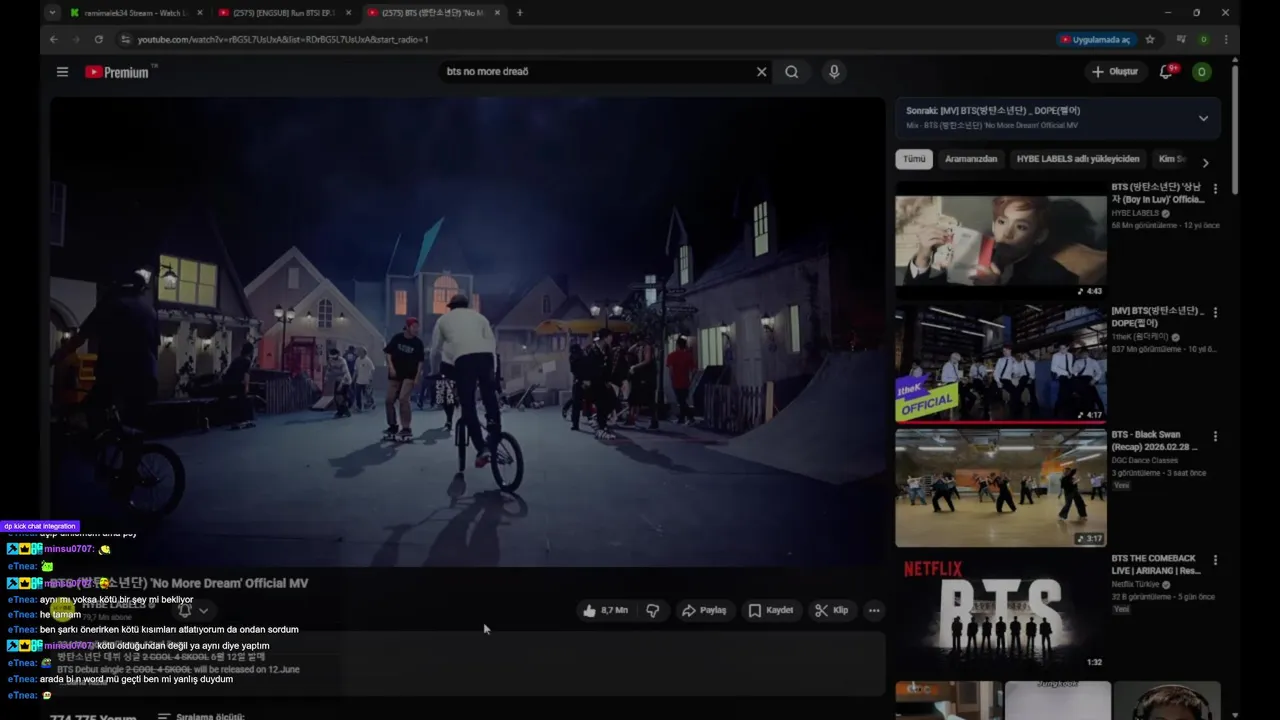Image resolution: width=1280 pixels, height=720 pixels.
Task: Click the main video player area
Action: pyautogui.click(x=468, y=331)
